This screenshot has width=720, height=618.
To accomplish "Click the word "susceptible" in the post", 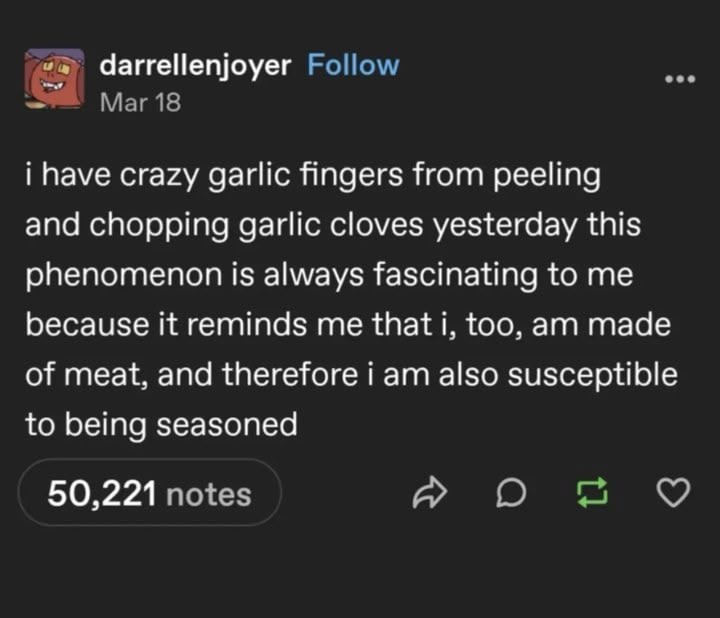I will [592, 375].
